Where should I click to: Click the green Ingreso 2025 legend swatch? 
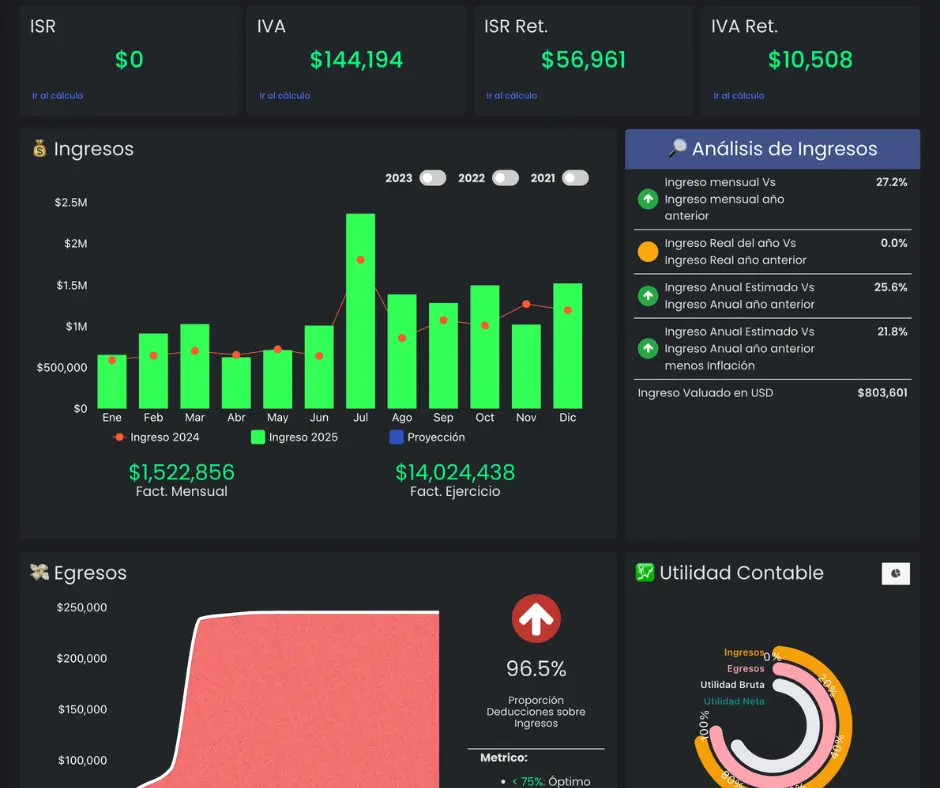(x=258, y=437)
